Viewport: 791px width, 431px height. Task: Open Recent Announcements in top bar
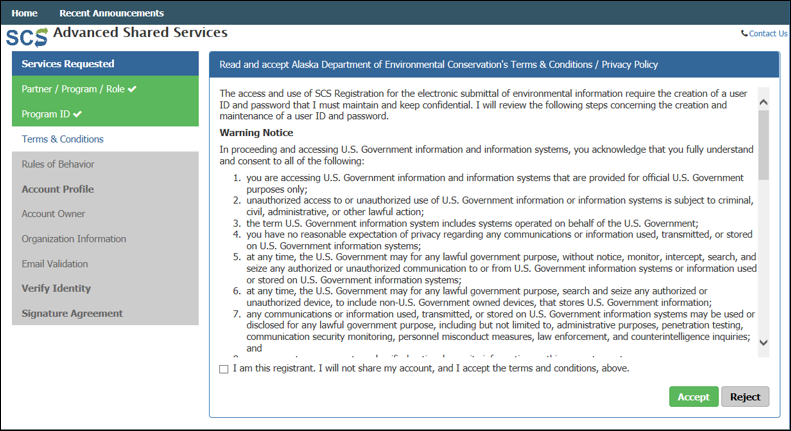tap(111, 13)
